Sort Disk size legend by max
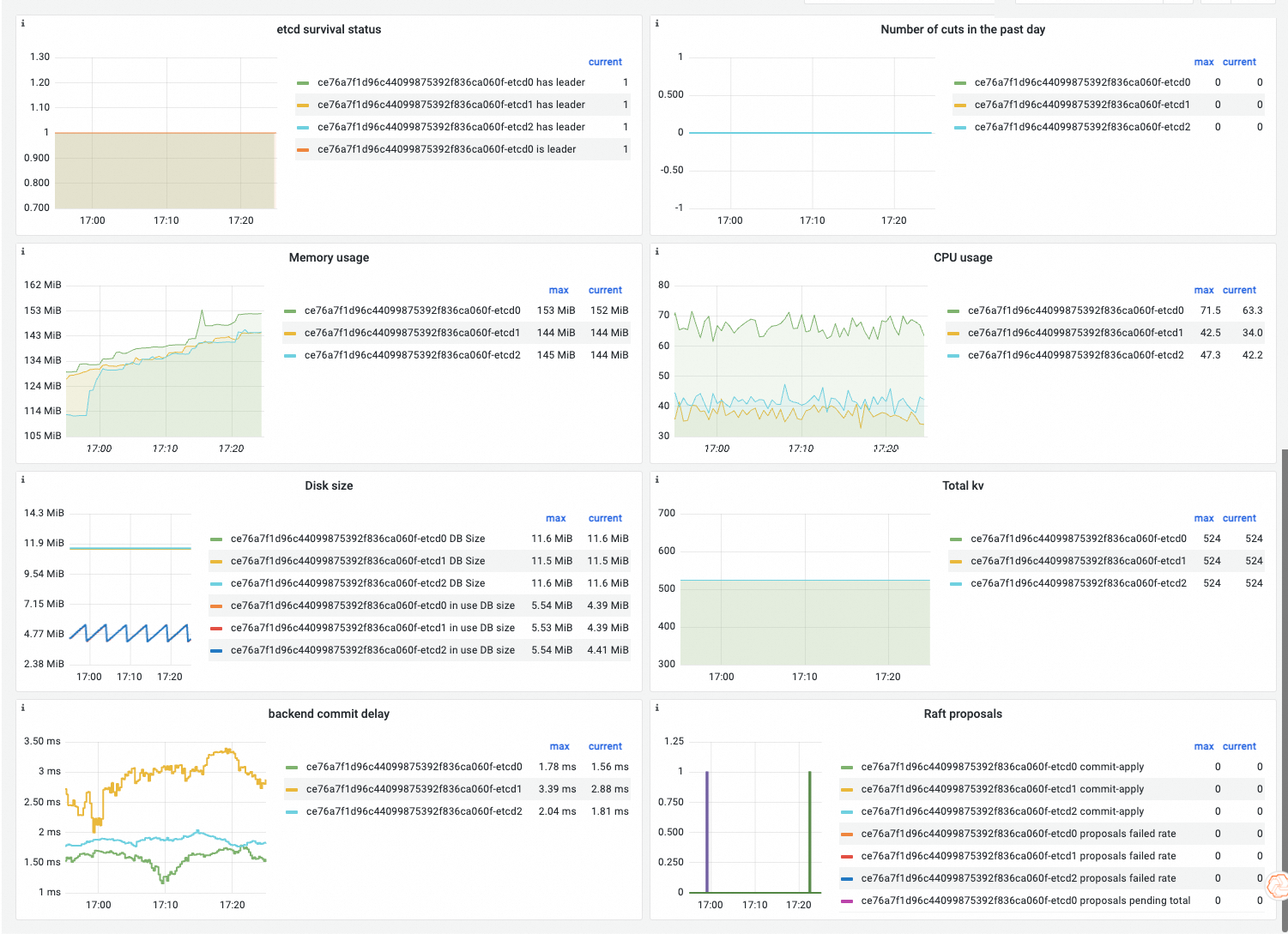The height and width of the screenshot is (934, 1288). [x=556, y=518]
